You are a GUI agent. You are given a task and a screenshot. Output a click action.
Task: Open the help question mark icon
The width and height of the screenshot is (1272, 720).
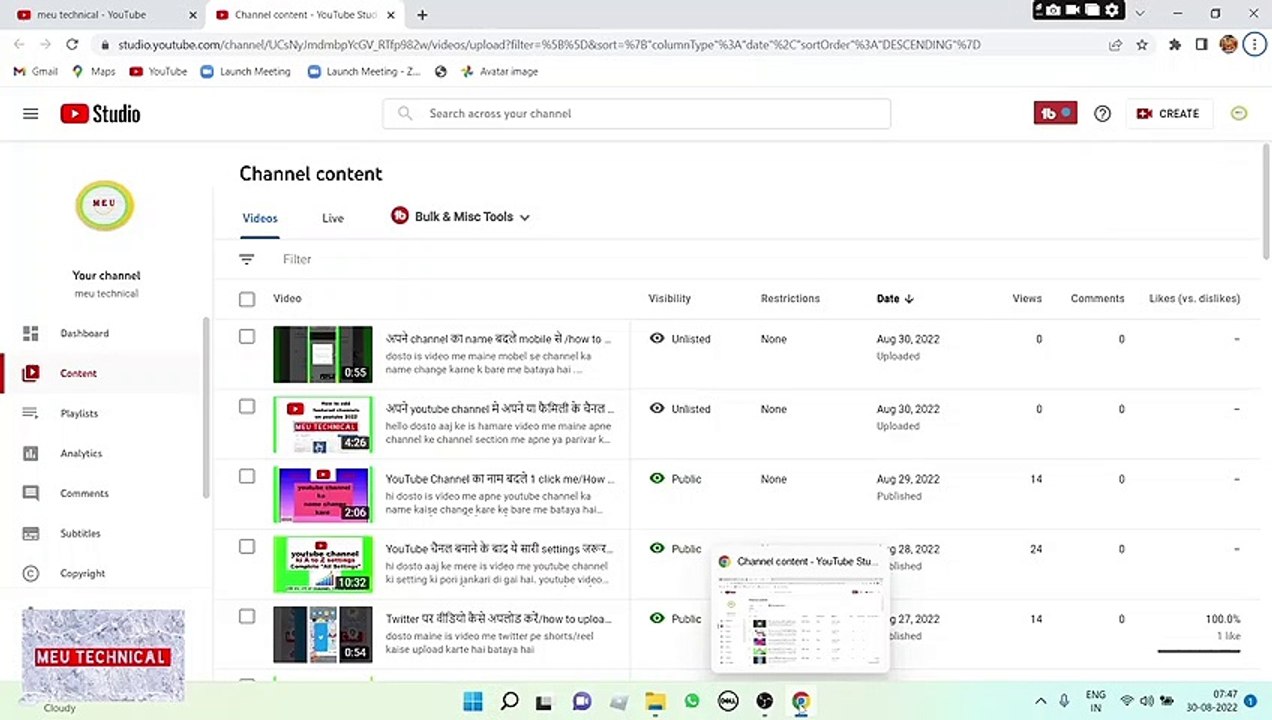click(1102, 114)
